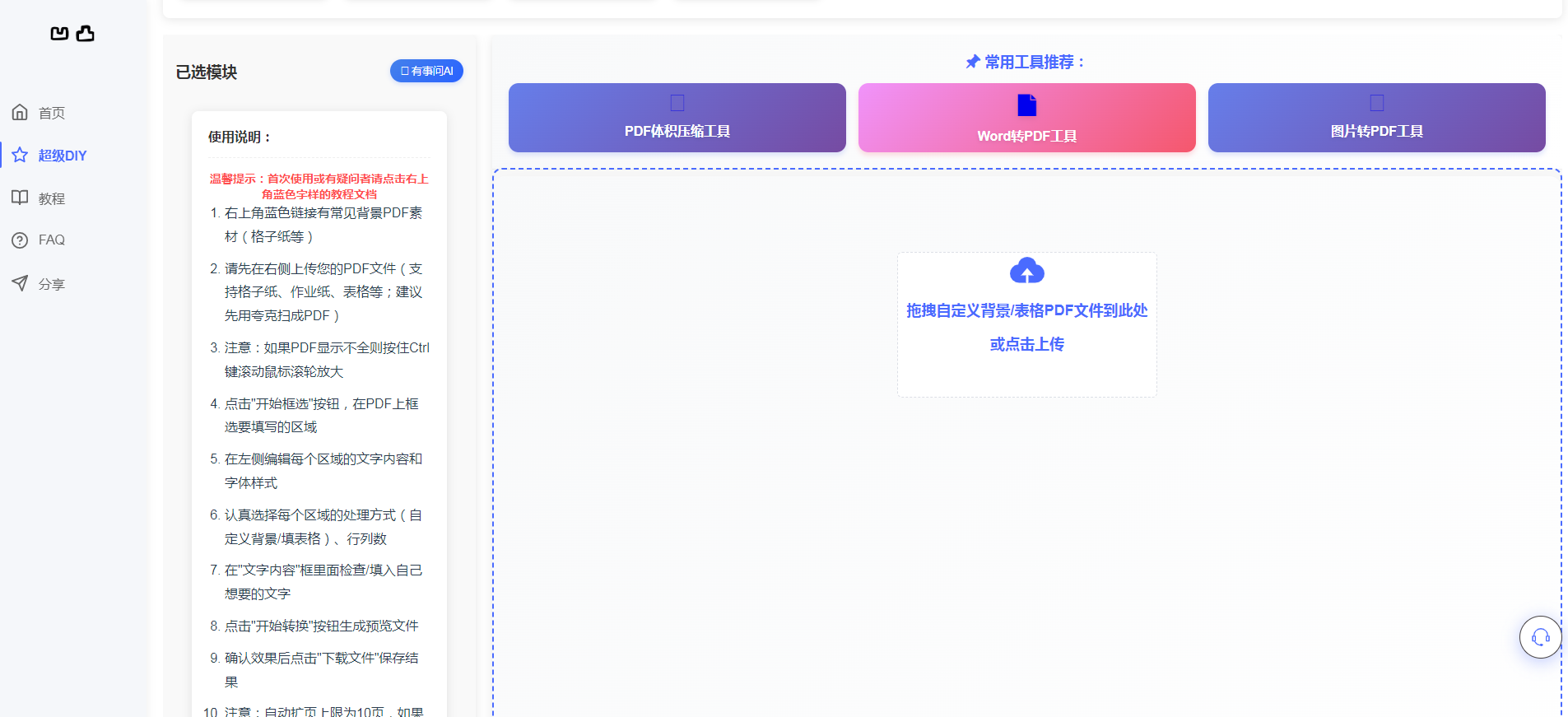This screenshot has width=1568, height=717.
Task: Click the blue document icon on Word转PDF card
Action: click(1027, 105)
